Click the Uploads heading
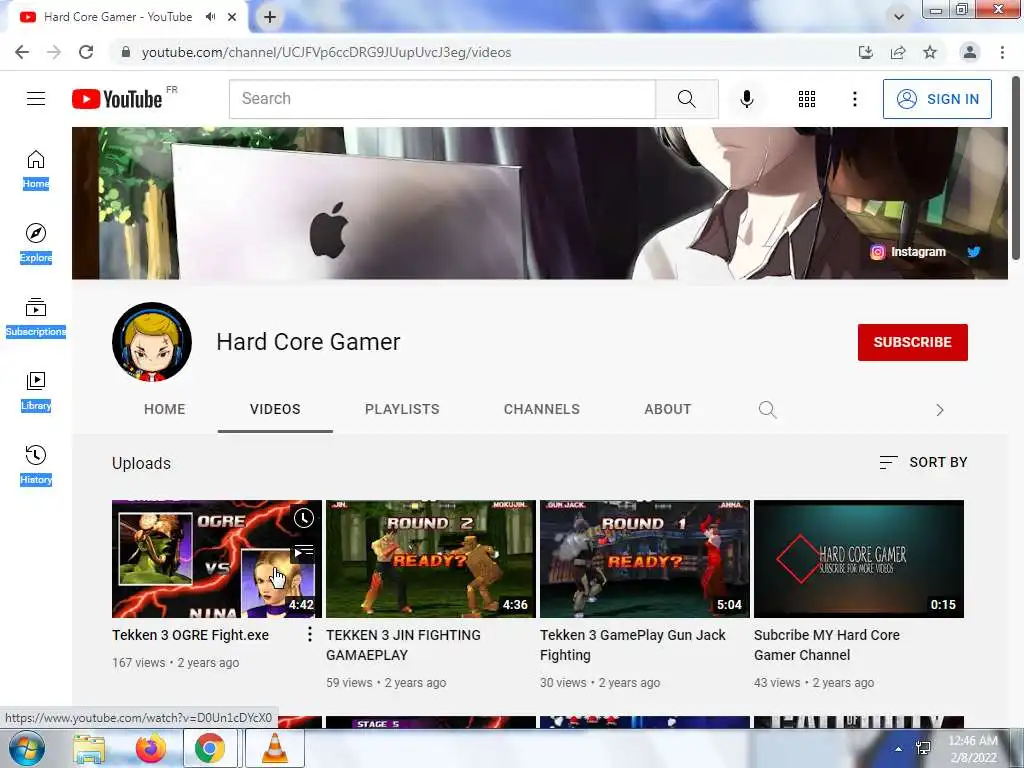This screenshot has width=1024, height=768. pos(141,463)
